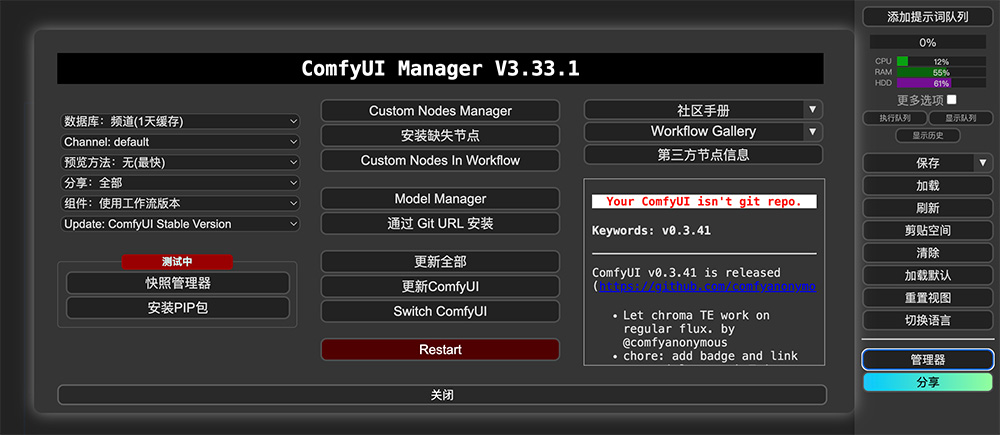Image resolution: width=1000 pixels, height=435 pixels.
Task: Click the HDD 61% usage bar
Action: 941,83
